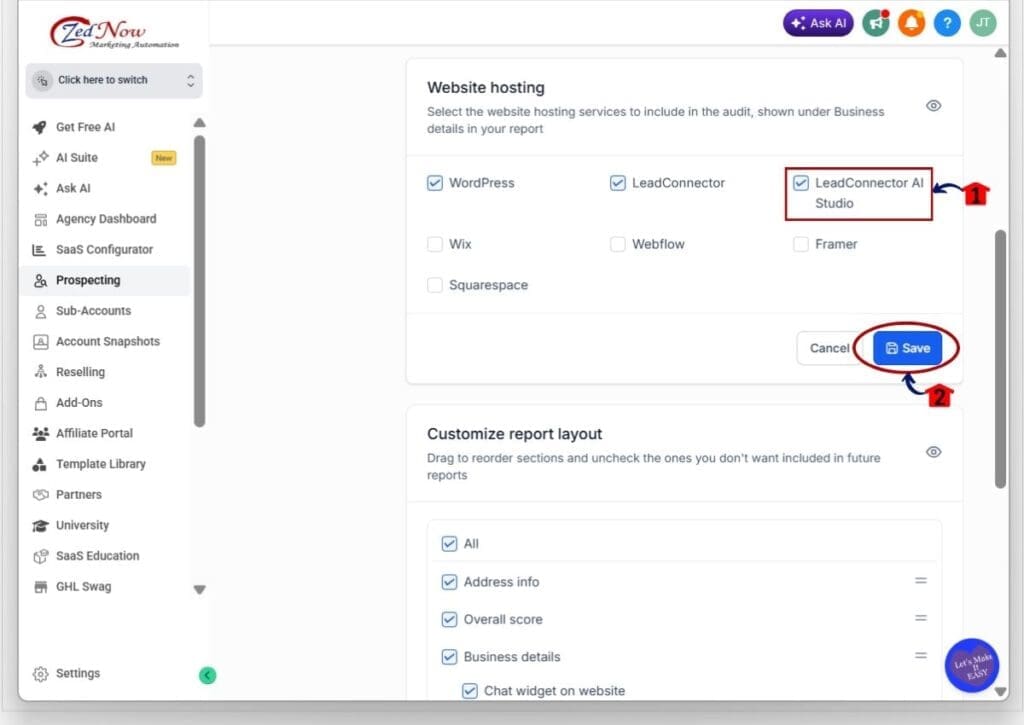Open the orange notifications bell
The width and height of the screenshot is (1024, 725).
pyautogui.click(x=911, y=24)
